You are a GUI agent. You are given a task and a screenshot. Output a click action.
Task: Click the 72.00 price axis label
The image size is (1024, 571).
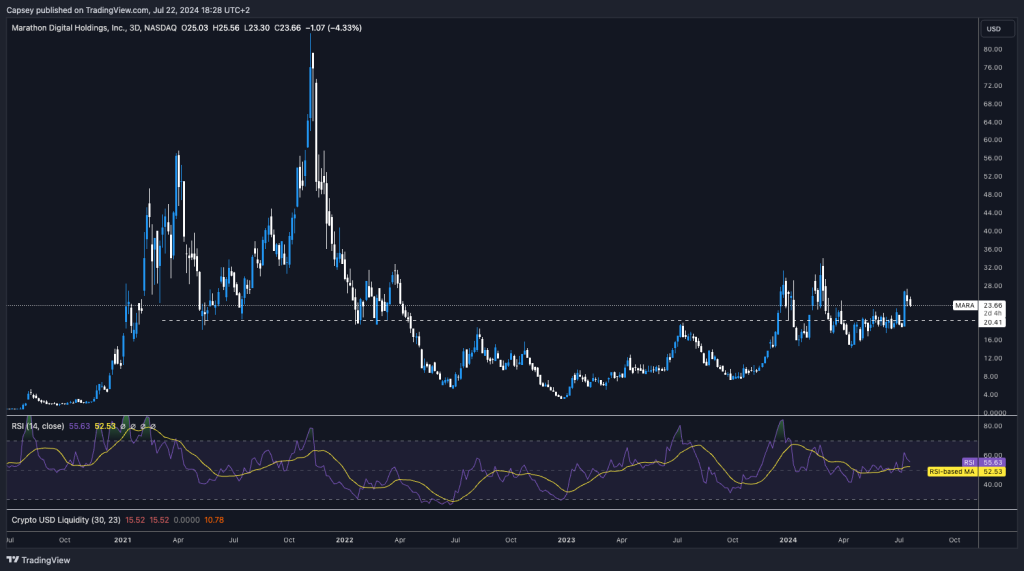click(993, 86)
